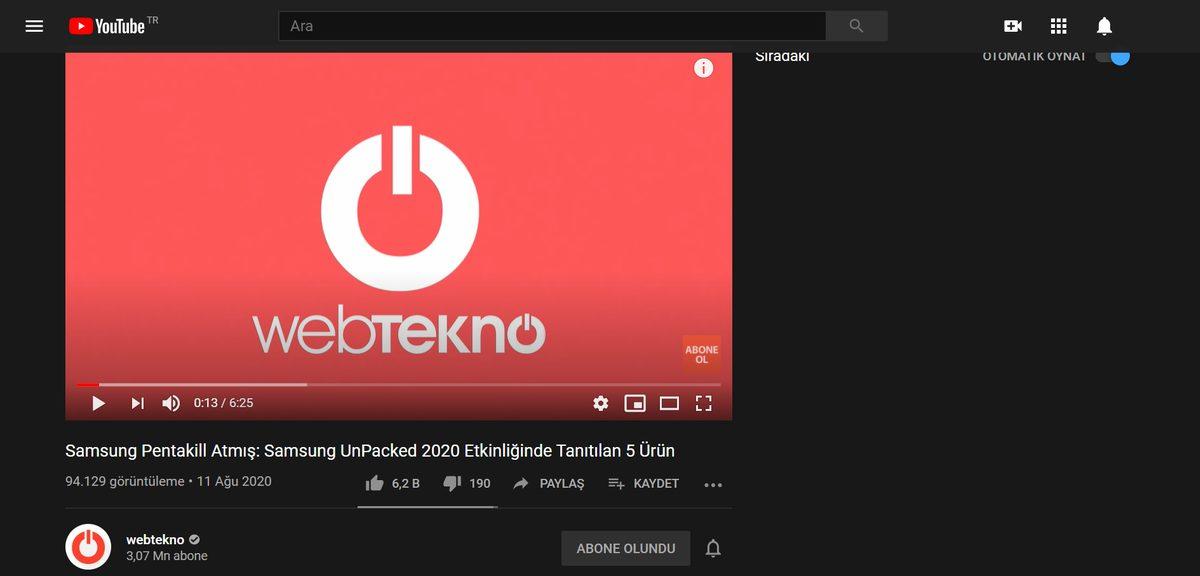Viewport: 1200px width, 576px height.
Task: Open the YouTube apps grid
Action: click(1060, 26)
